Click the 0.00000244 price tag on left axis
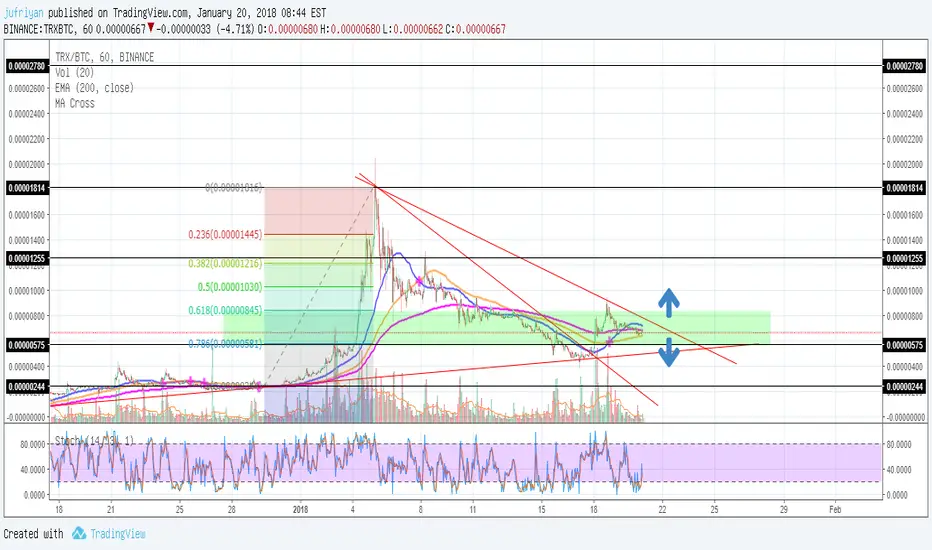 [x=26, y=386]
